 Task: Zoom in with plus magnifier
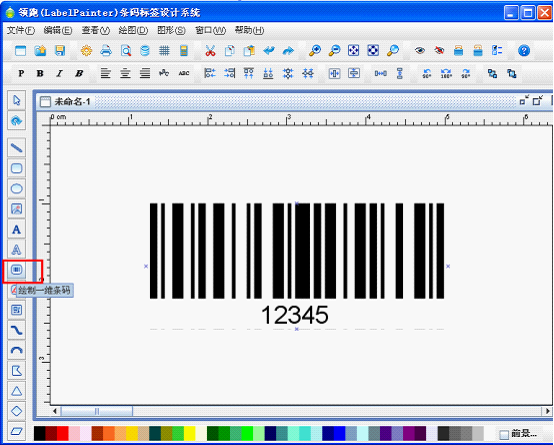coord(314,51)
